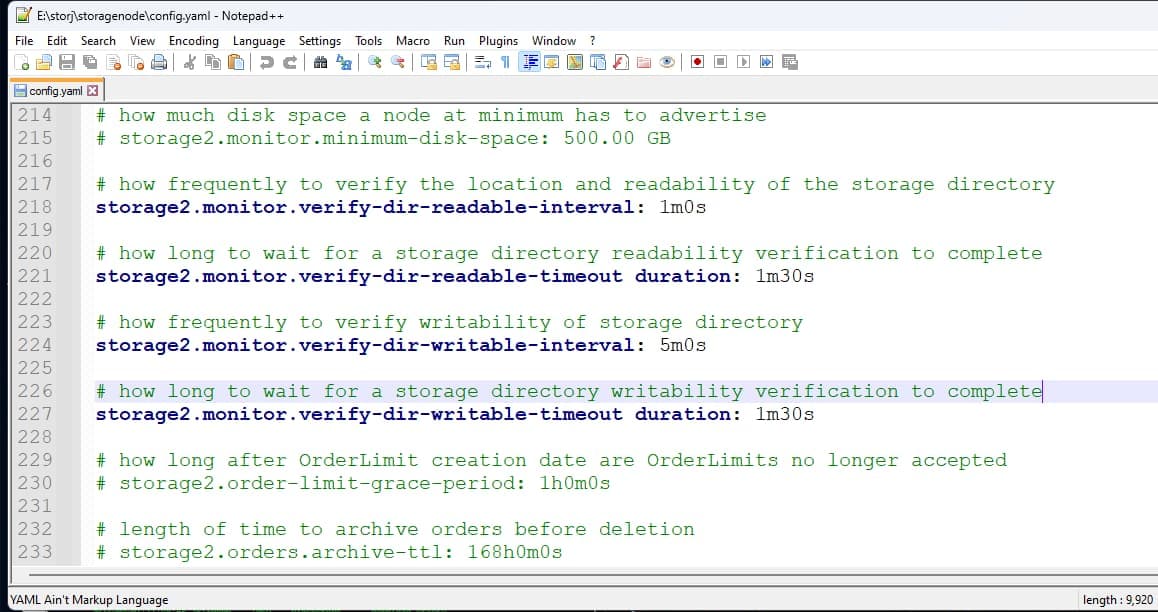Click comment 'storage2.order-limit-grace-period: 1h0m0s'
The image size is (1158, 612).
click(364, 484)
